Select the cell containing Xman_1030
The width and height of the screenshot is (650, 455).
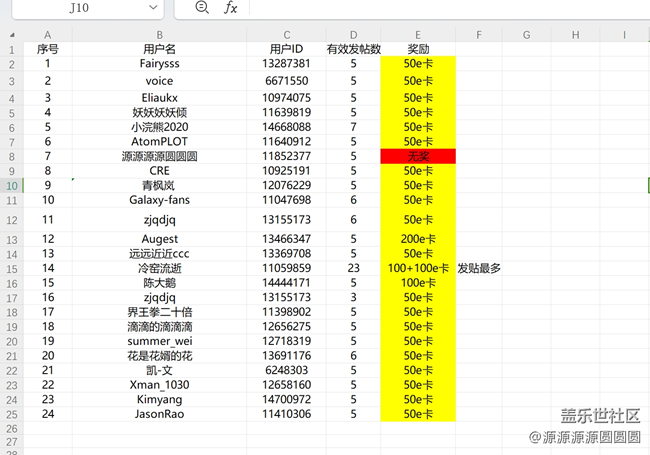(x=159, y=385)
